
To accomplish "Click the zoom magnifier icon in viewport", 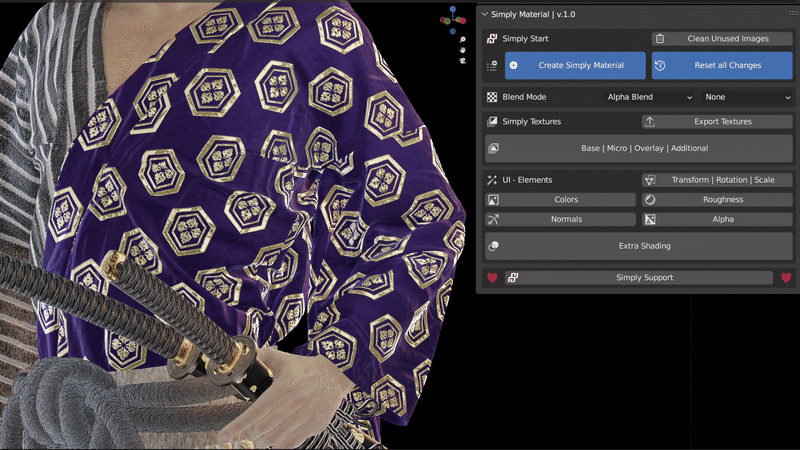I will [x=462, y=37].
